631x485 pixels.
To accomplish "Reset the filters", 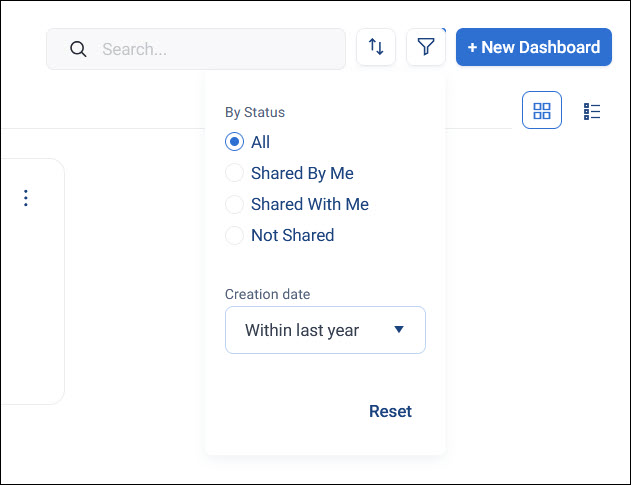I will [390, 411].
